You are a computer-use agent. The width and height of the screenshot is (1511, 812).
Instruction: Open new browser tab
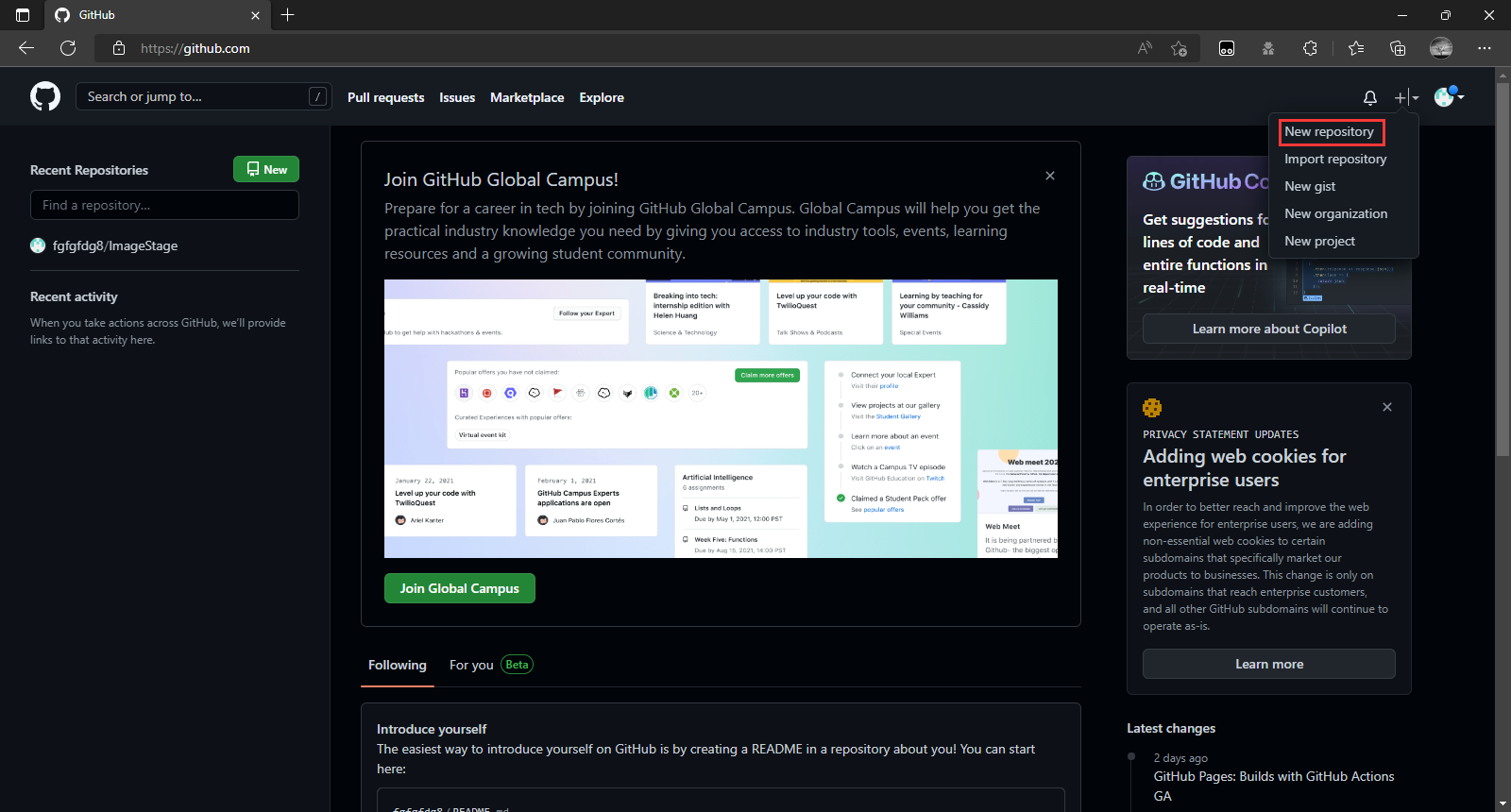click(x=288, y=15)
